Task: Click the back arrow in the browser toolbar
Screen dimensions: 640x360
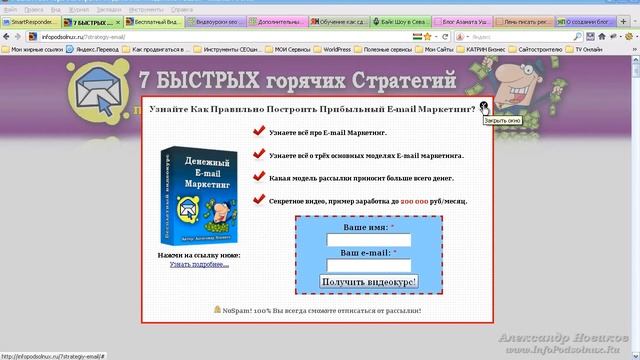Action: coord(6,37)
